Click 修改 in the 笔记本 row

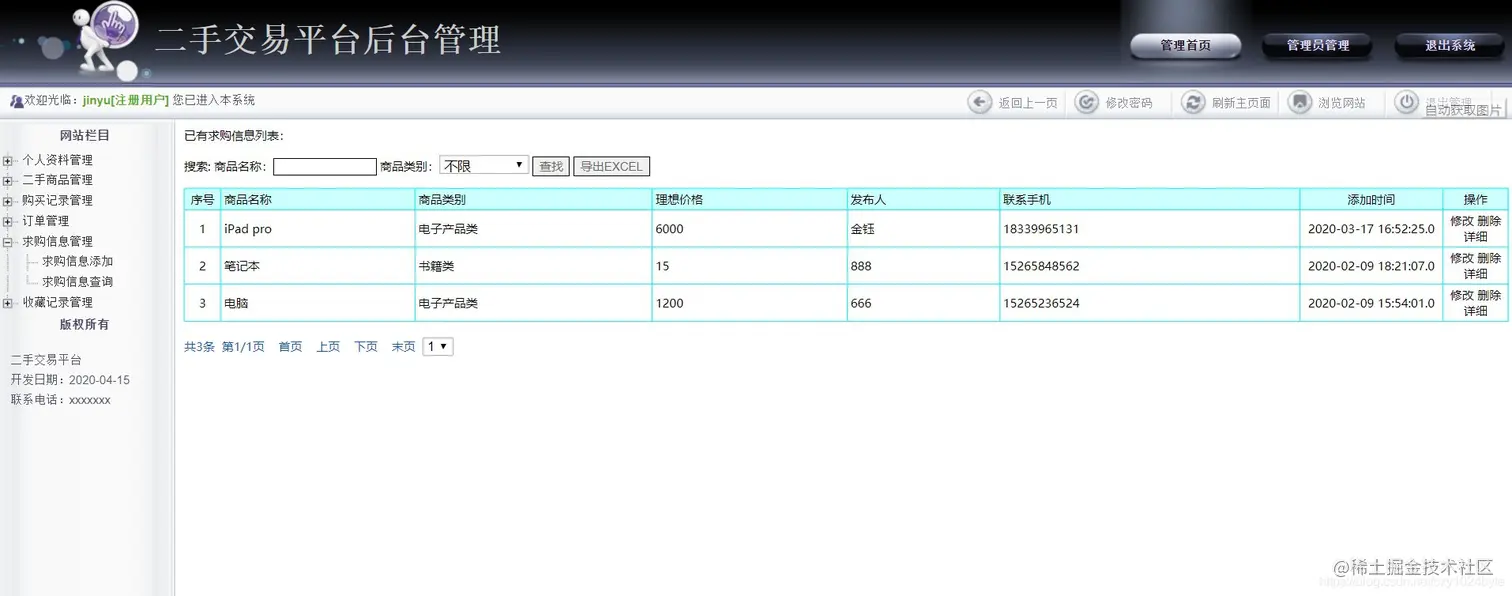1461,258
